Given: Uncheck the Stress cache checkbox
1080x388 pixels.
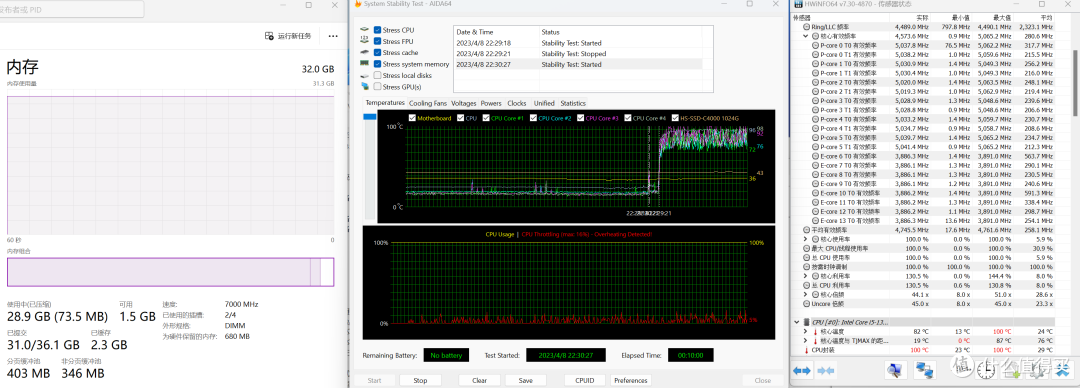Looking at the screenshot, I should 377,52.
